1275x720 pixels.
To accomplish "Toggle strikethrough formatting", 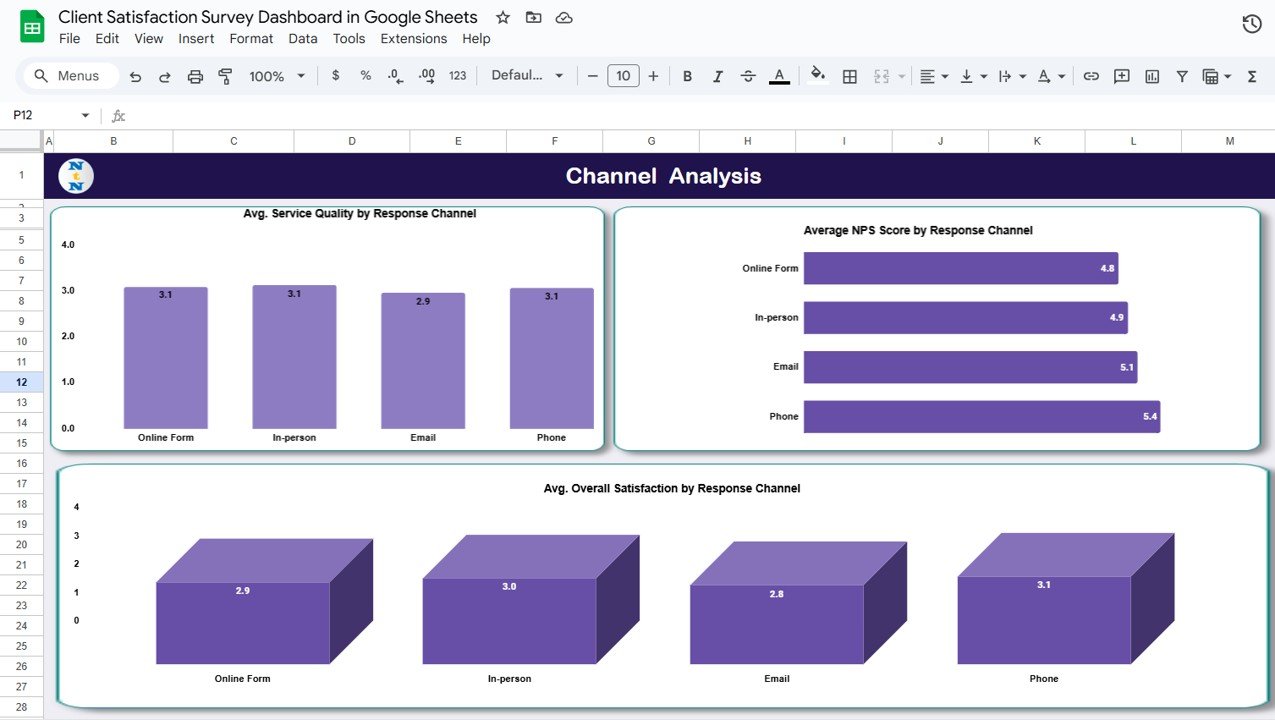I will [748, 76].
